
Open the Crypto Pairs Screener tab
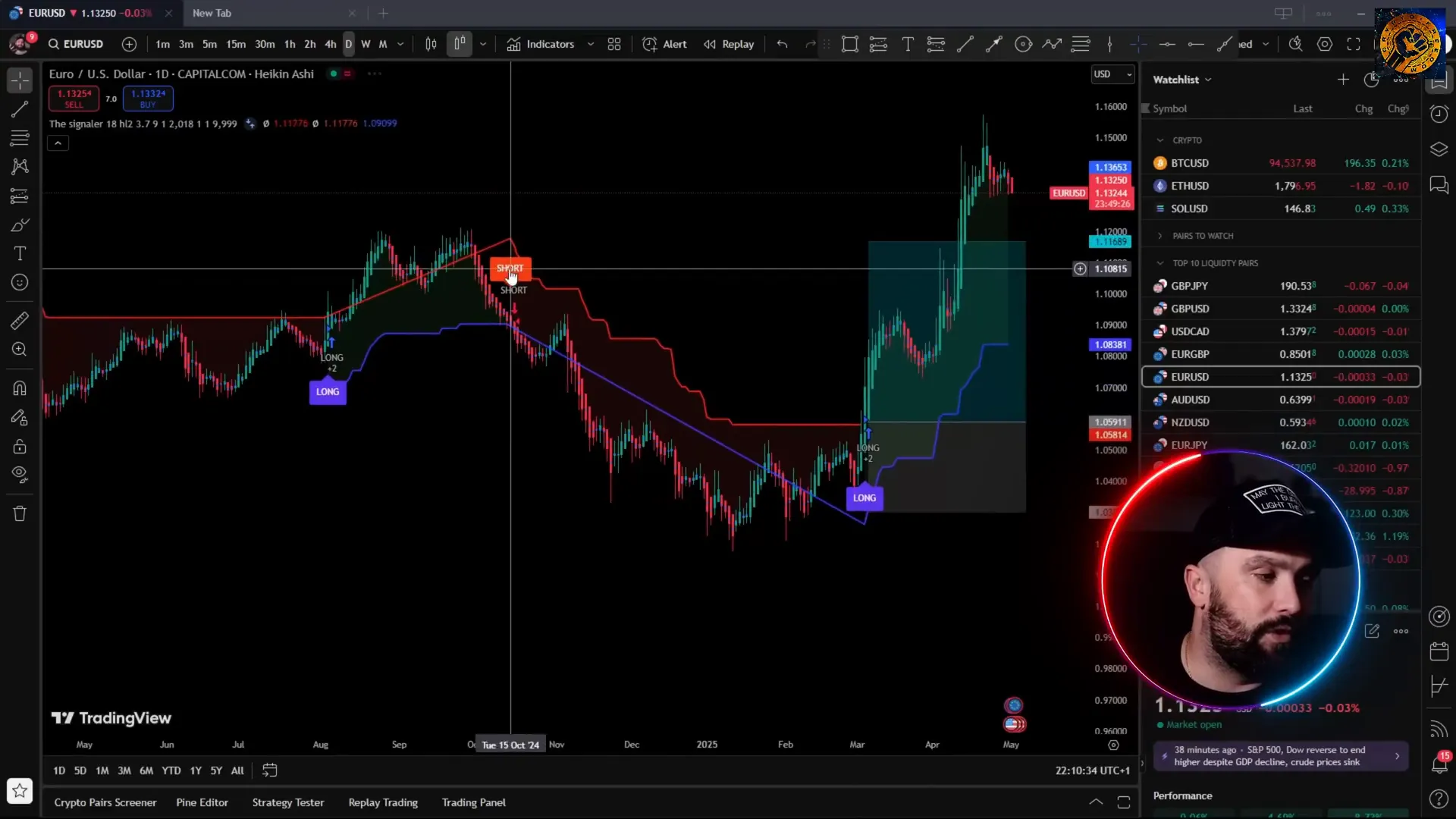coord(105,802)
